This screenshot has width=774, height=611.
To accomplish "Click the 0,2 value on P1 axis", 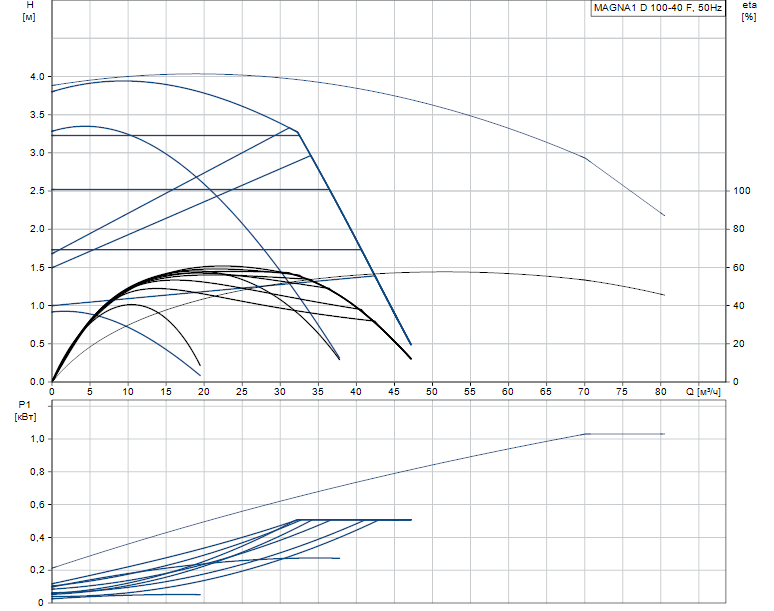I will [37, 570].
